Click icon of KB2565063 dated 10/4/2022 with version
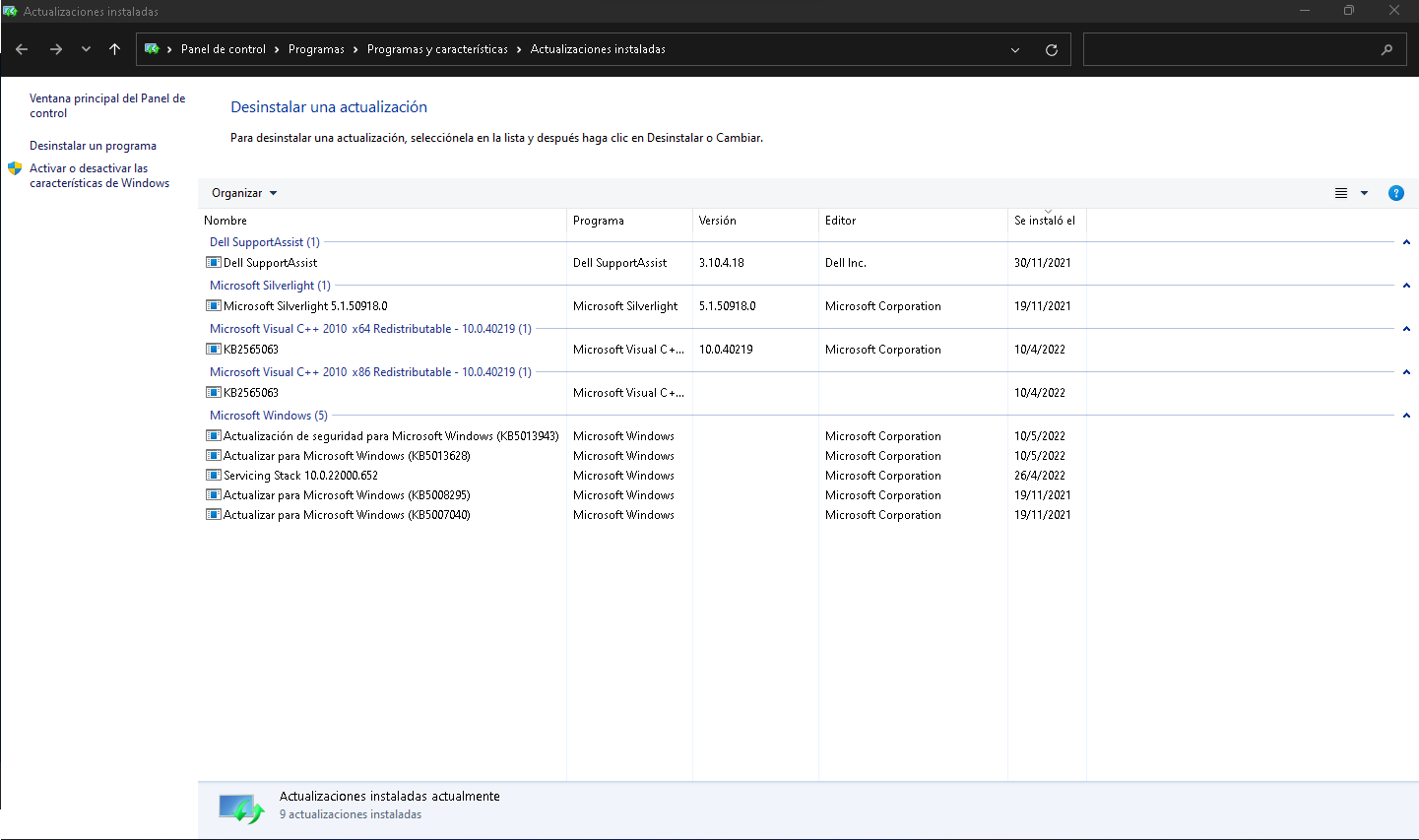Screen dimensions: 1419x840 [x=213, y=350]
